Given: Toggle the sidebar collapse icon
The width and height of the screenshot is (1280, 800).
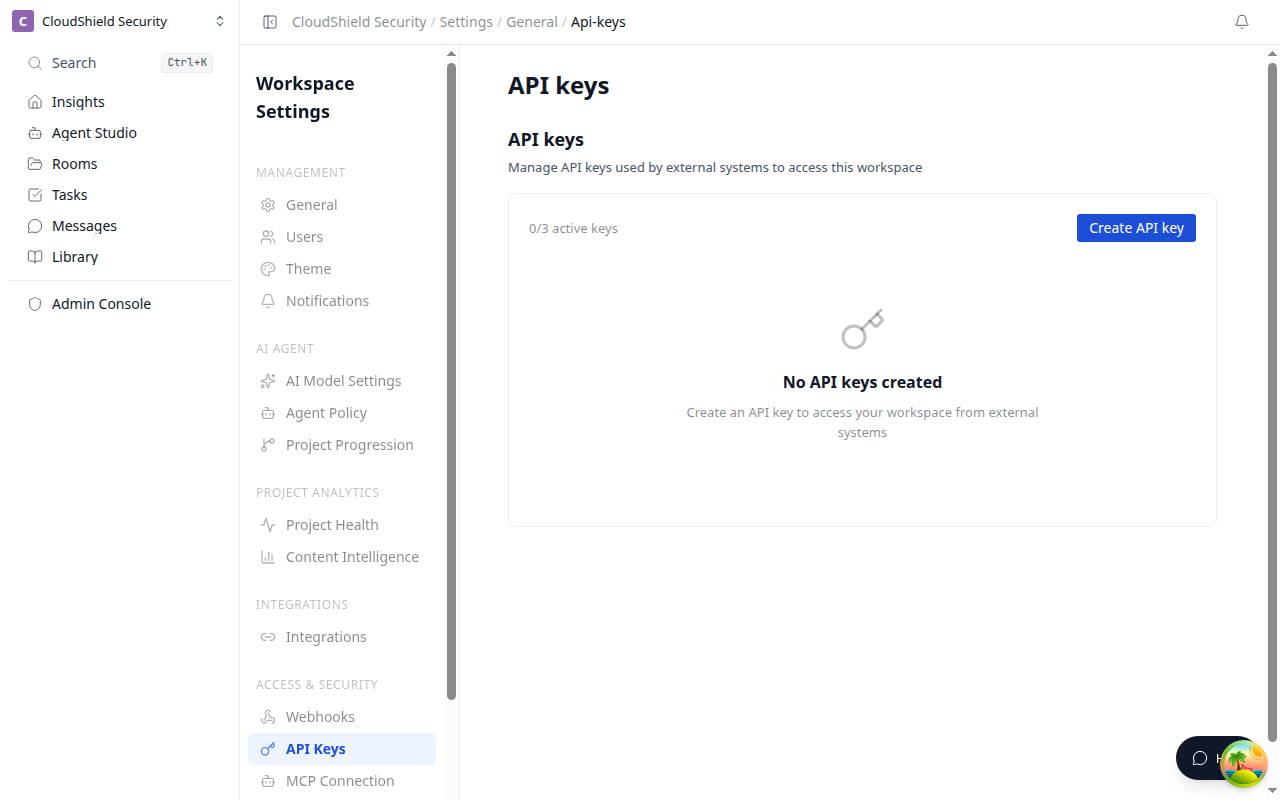Looking at the screenshot, I should click(270, 22).
